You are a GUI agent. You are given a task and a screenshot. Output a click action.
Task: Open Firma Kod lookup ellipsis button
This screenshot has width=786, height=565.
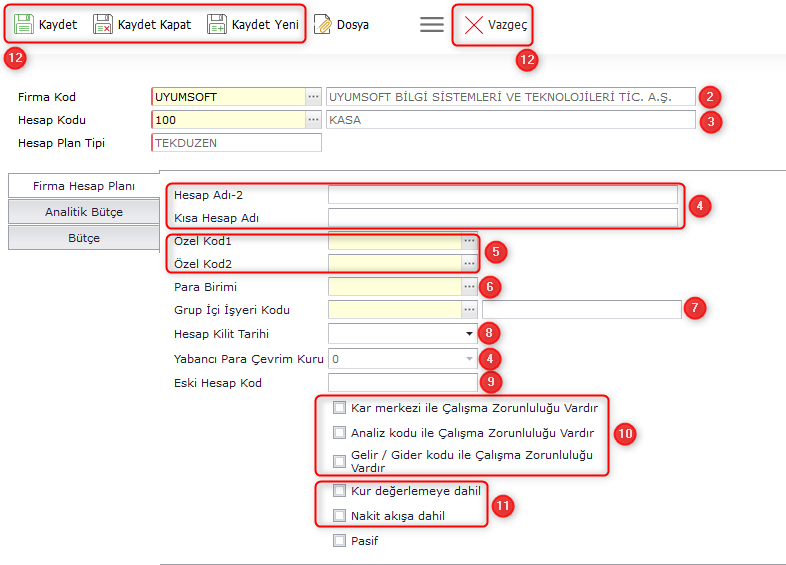click(x=313, y=97)
